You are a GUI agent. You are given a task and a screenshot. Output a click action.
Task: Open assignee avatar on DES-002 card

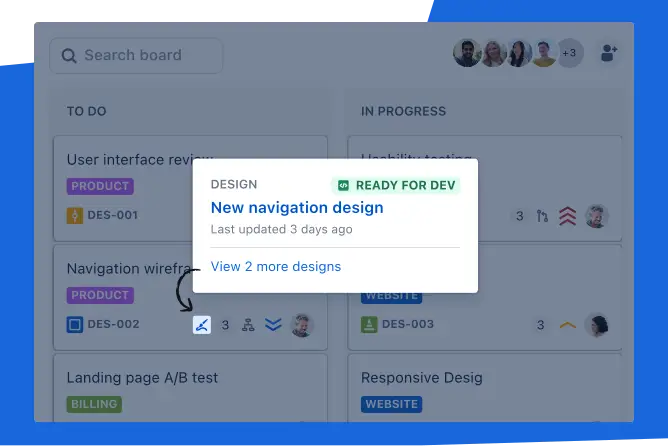(x=302, y=325)
